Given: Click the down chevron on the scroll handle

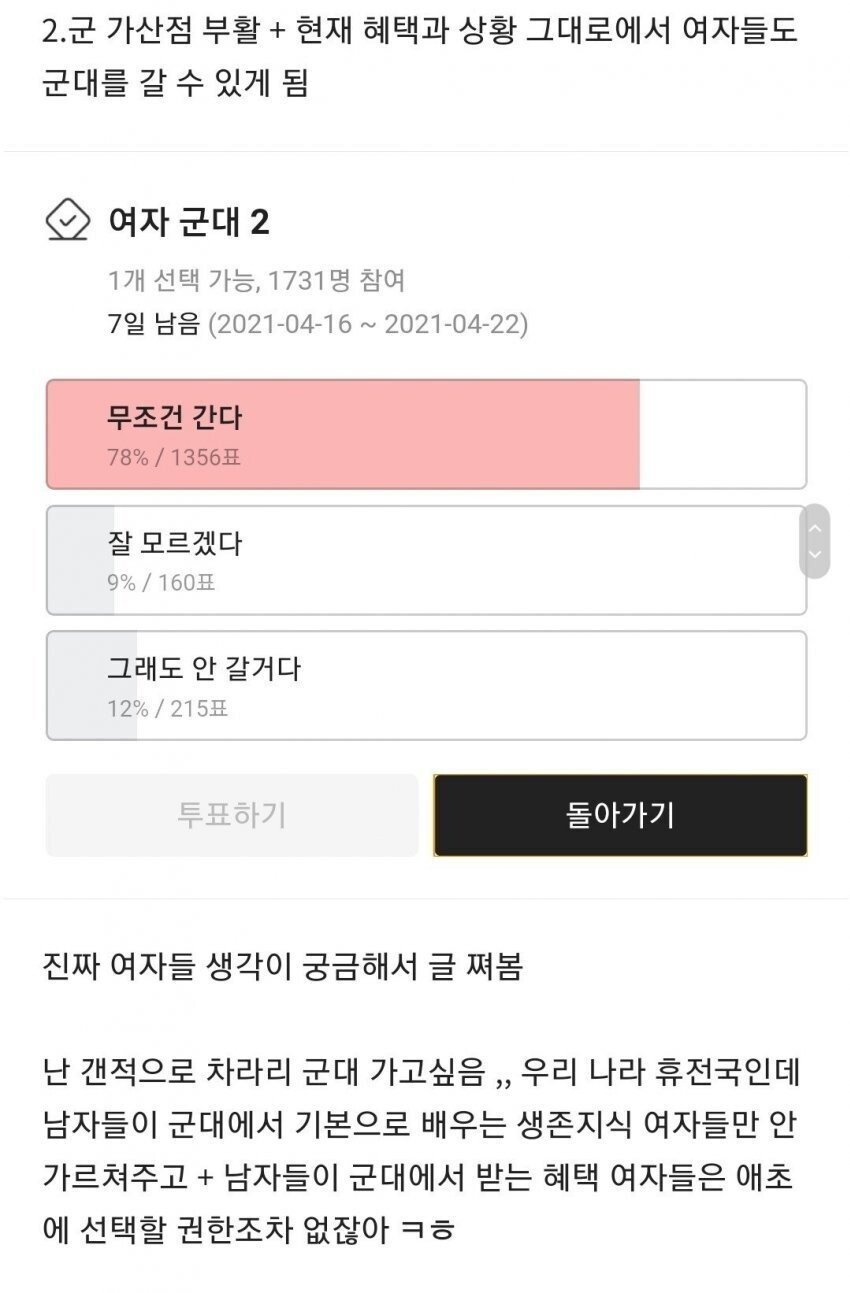Looking at the screenshot, I should click(x=815, y=553).
